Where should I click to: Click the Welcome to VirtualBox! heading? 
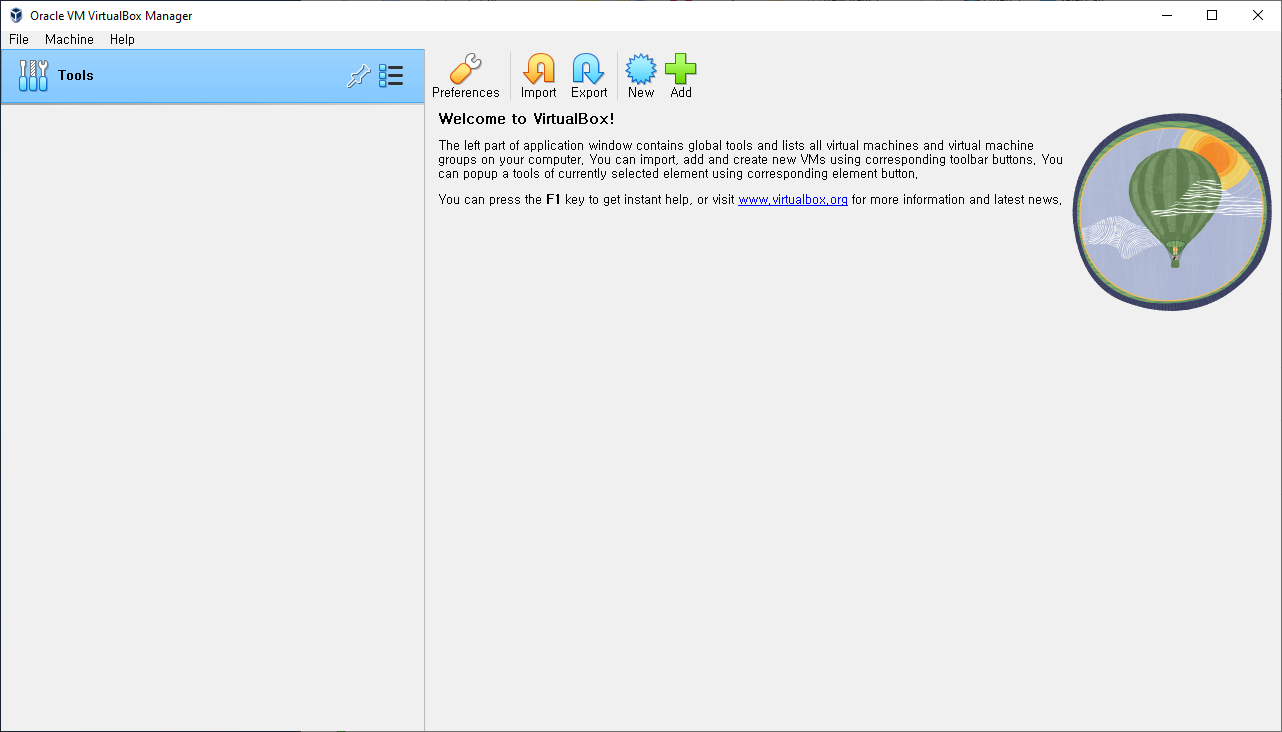pos(526,119)
